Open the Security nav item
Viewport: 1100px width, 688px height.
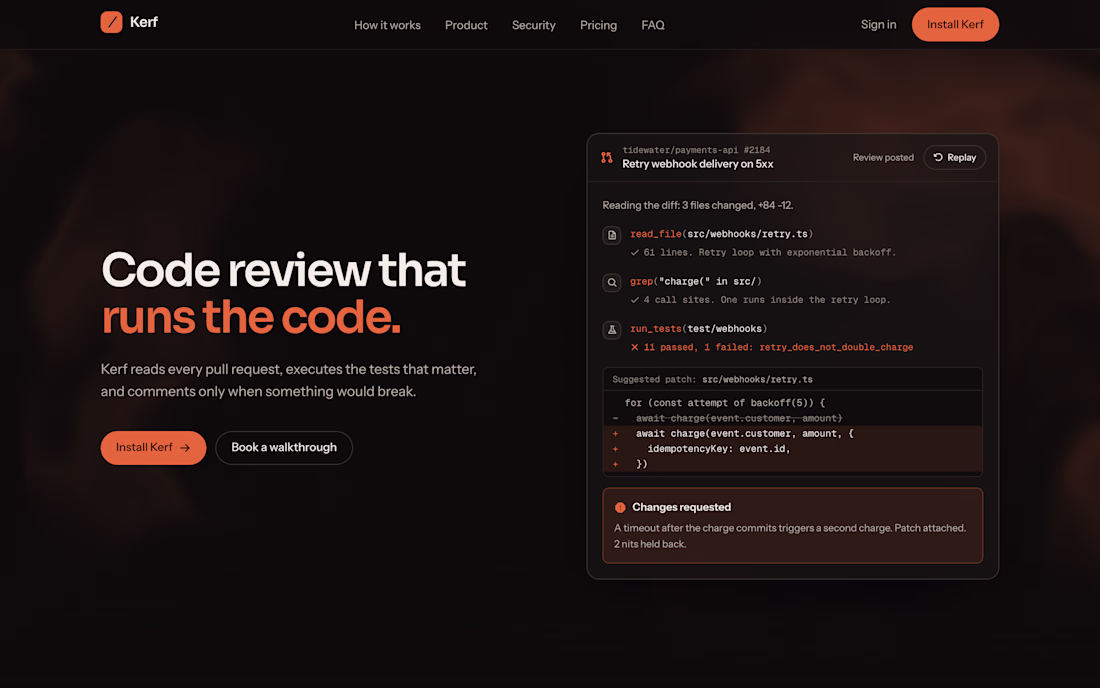click(x=534, y=25)
